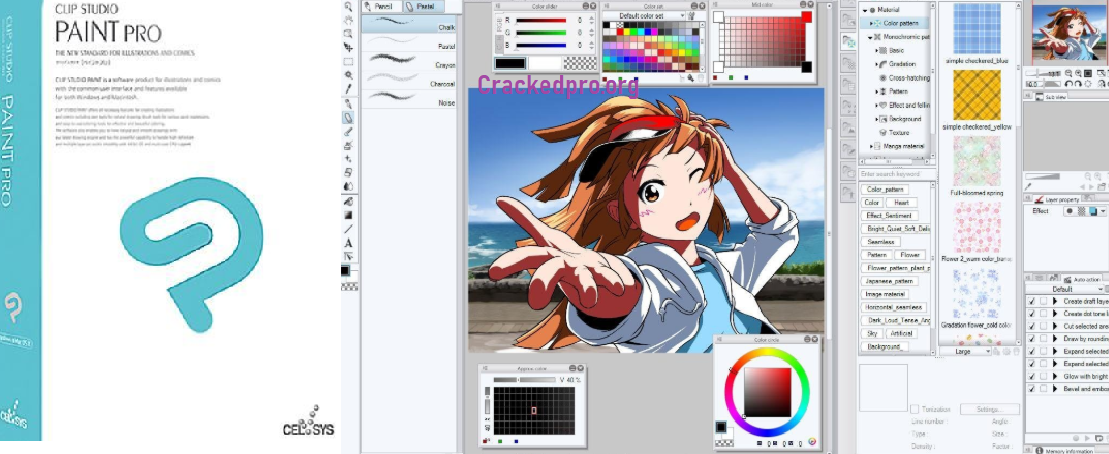Select the Fill bucket tool

348,202
